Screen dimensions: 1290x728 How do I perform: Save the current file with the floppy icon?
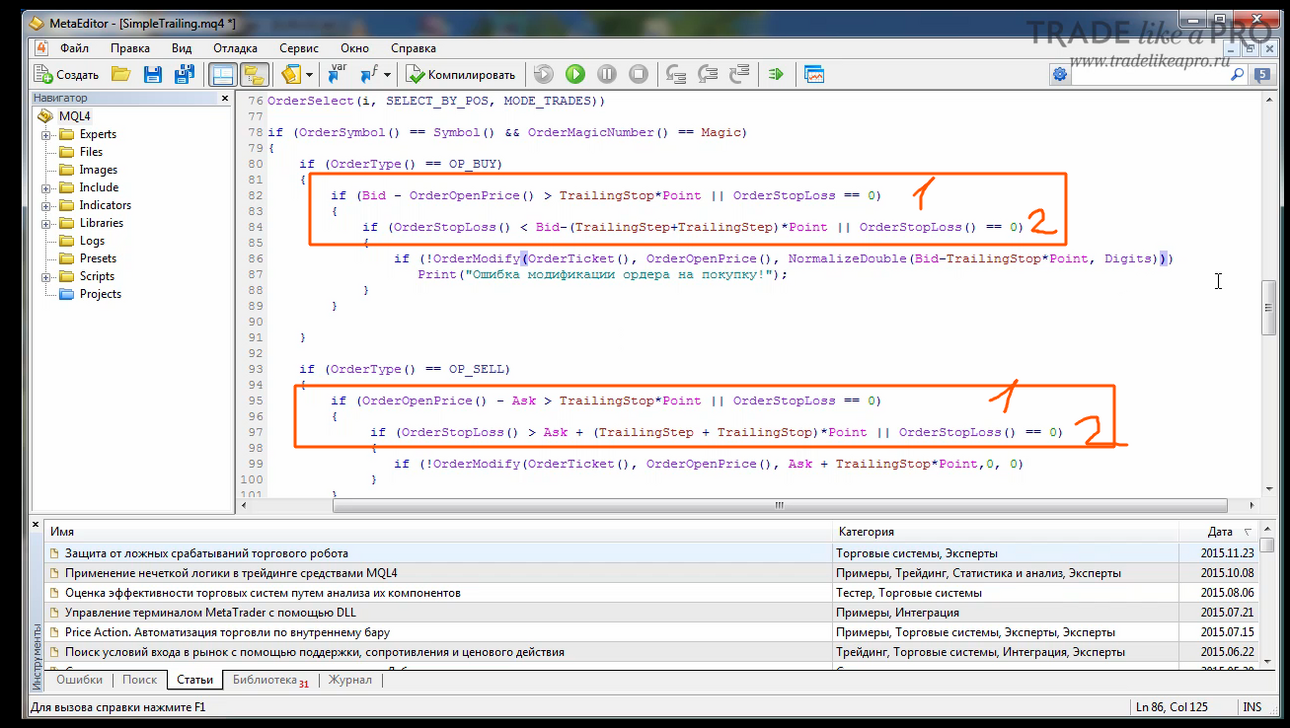pyautogui.click(x=153, y=74)
